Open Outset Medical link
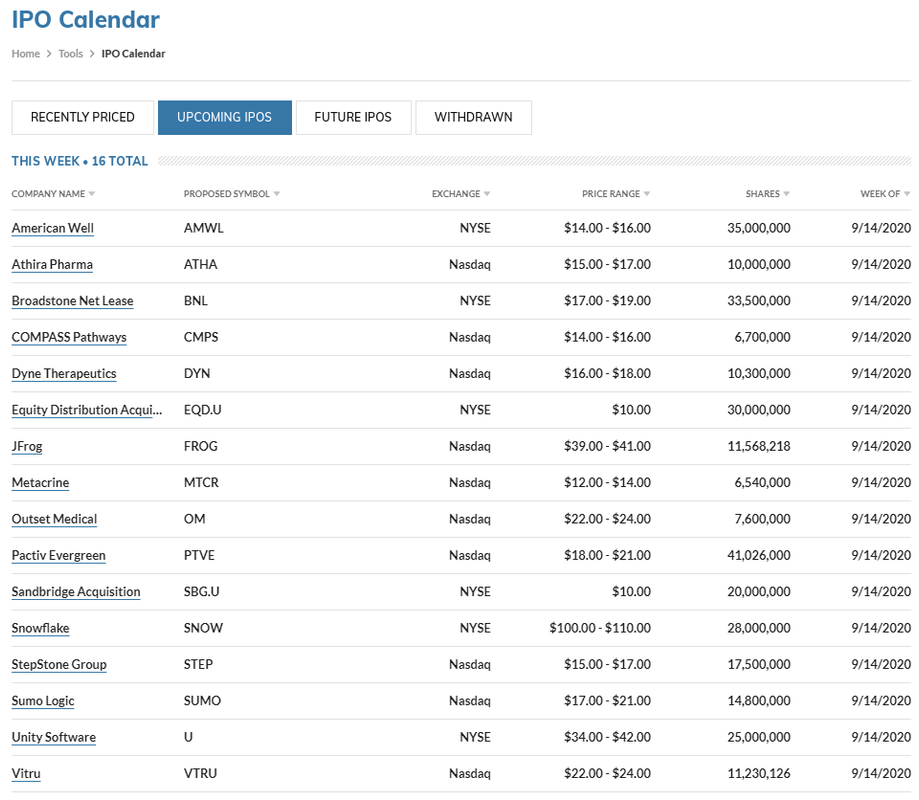 [x=55, y=519]
